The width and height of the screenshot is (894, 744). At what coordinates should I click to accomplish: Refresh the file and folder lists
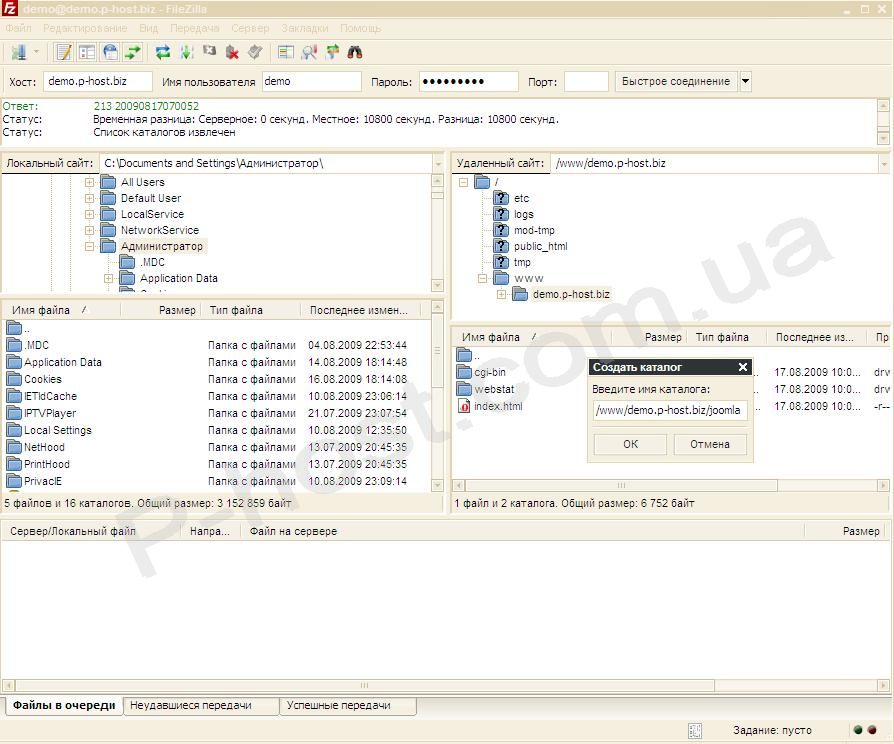(163, 52)
